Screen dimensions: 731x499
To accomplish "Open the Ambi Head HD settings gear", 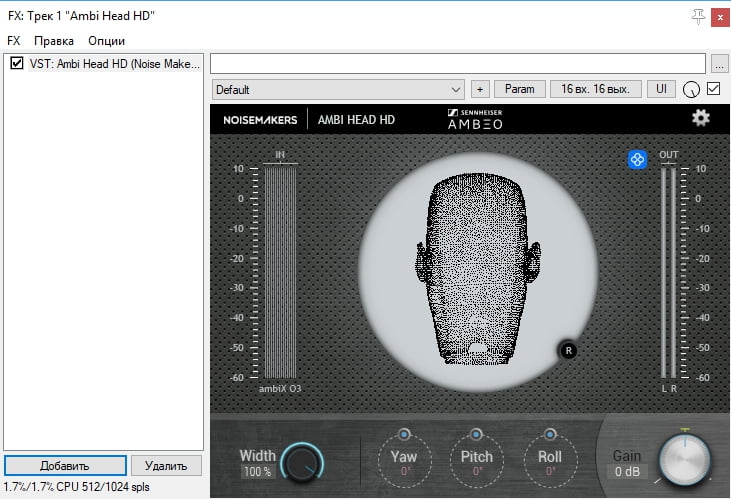I will coord(701,118).
